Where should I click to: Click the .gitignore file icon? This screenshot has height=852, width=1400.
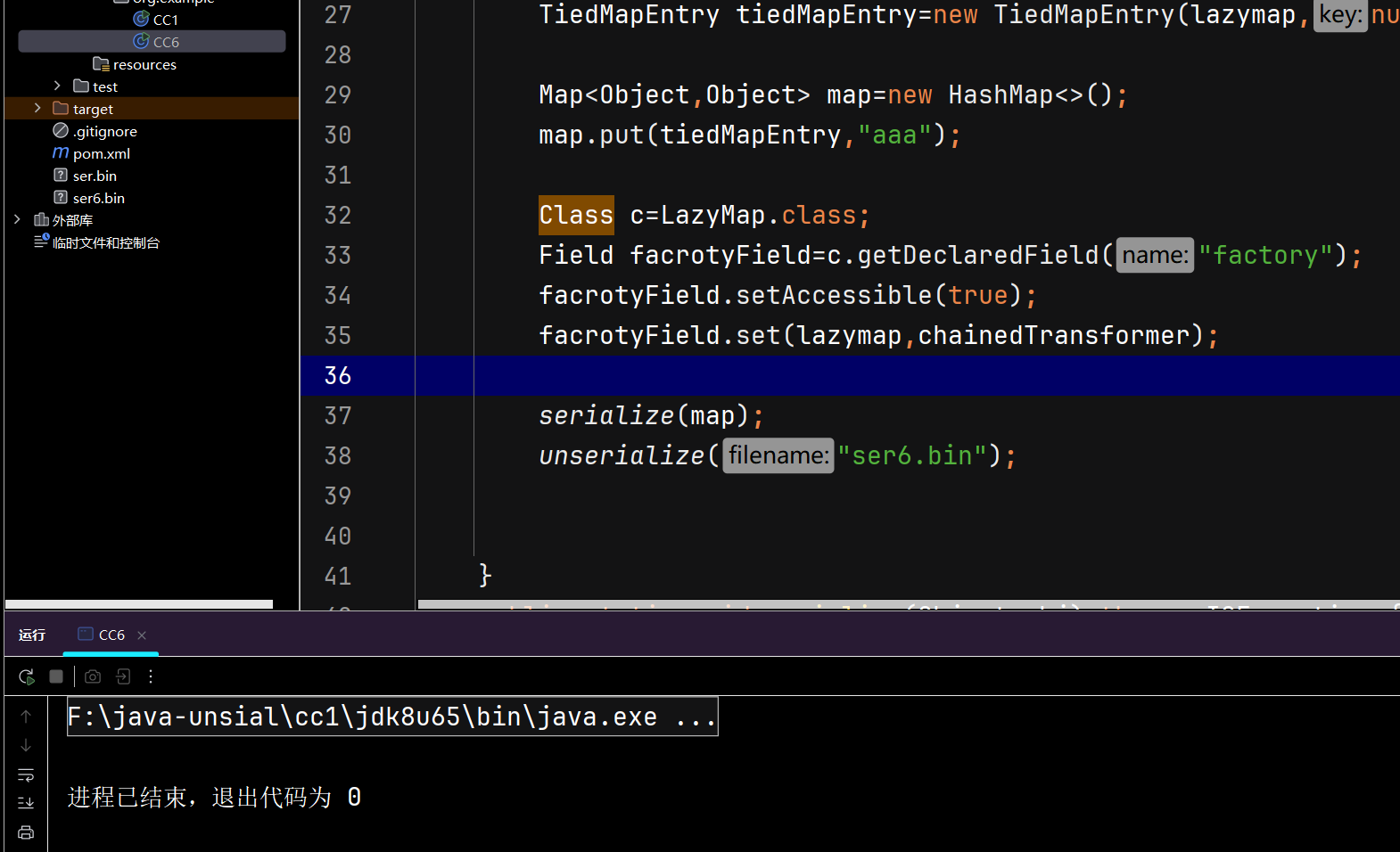coord(61,131)
